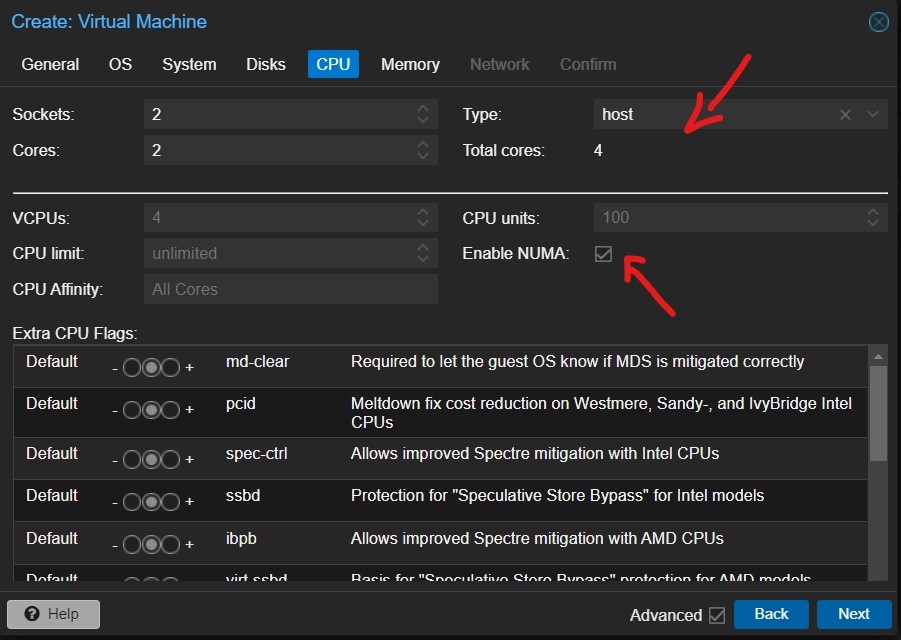Open the CPU Type dropdown
This screenshot has height=640, width=901.
coord(872,115)
